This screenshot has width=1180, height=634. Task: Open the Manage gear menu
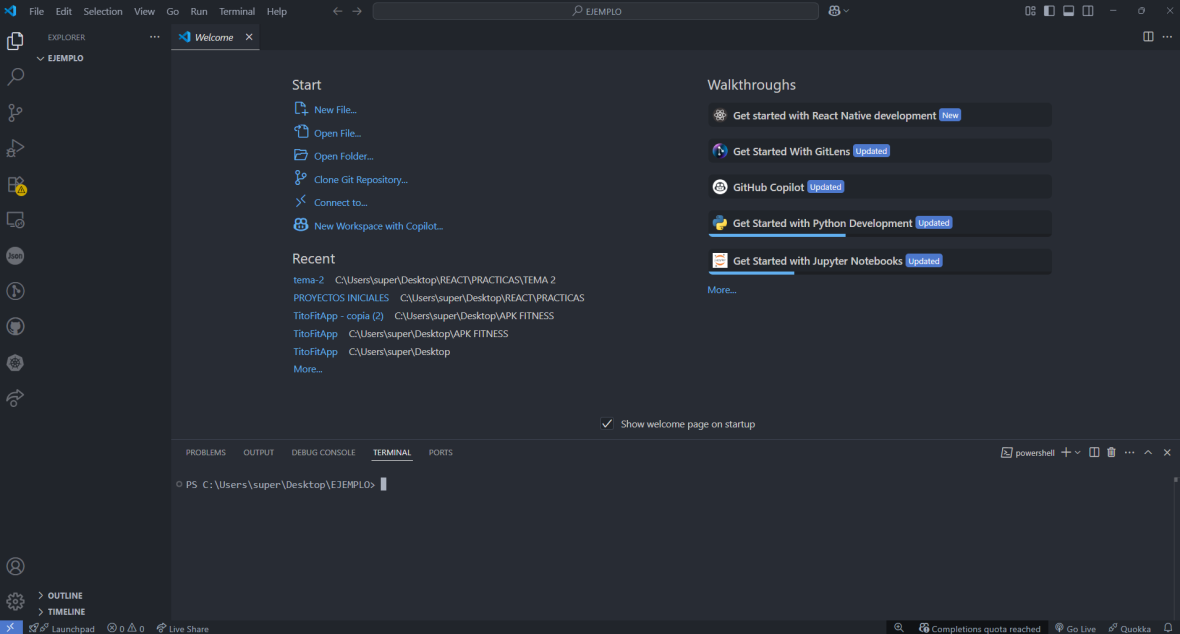coord(15,601)
